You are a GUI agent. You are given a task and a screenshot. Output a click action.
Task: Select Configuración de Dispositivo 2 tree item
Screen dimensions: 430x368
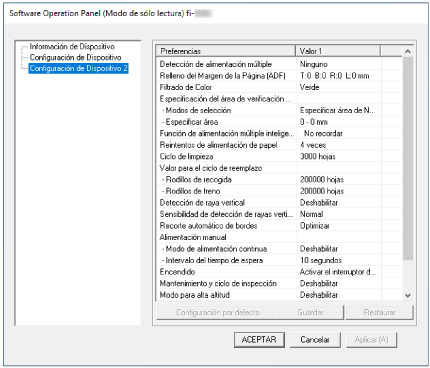click(x=79, y=68)
